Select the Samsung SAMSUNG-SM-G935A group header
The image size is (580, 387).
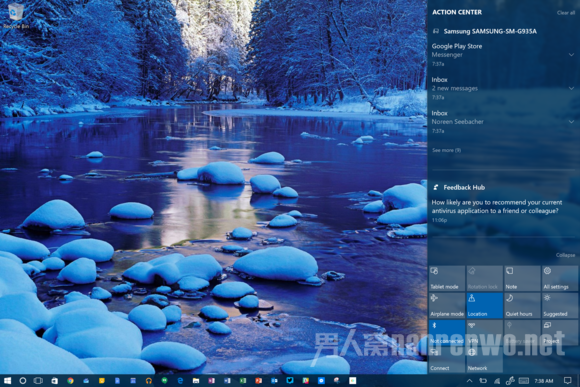coord(485,31)
